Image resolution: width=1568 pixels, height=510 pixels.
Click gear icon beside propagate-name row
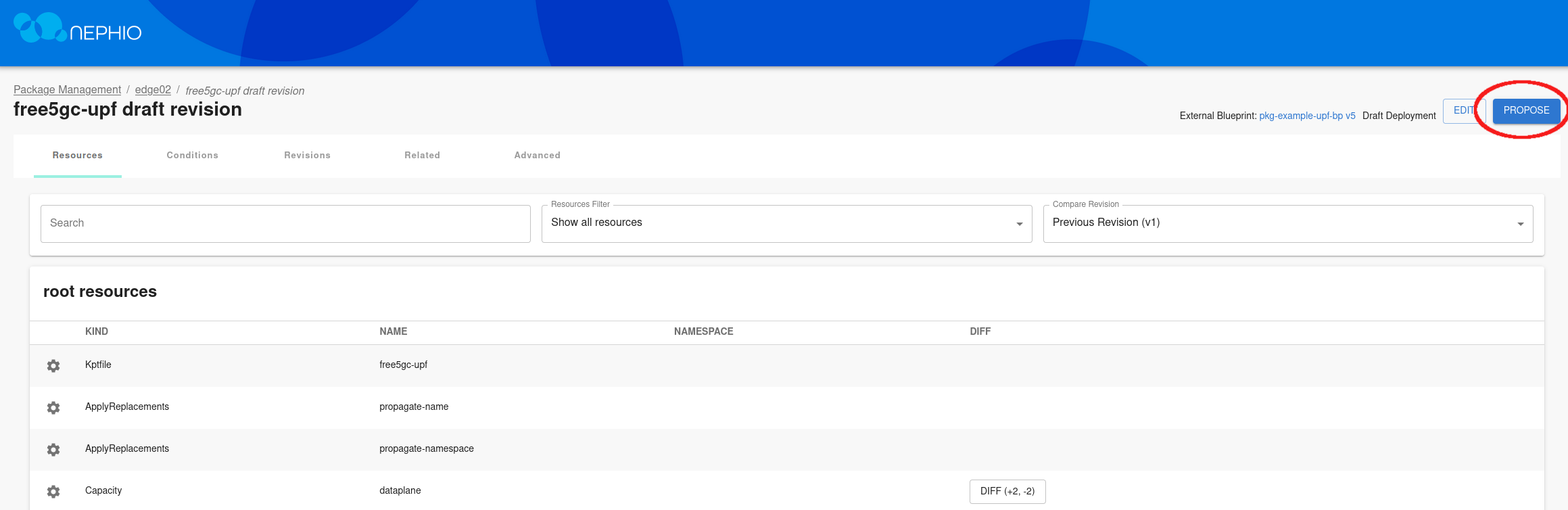[x=53, y=408]
